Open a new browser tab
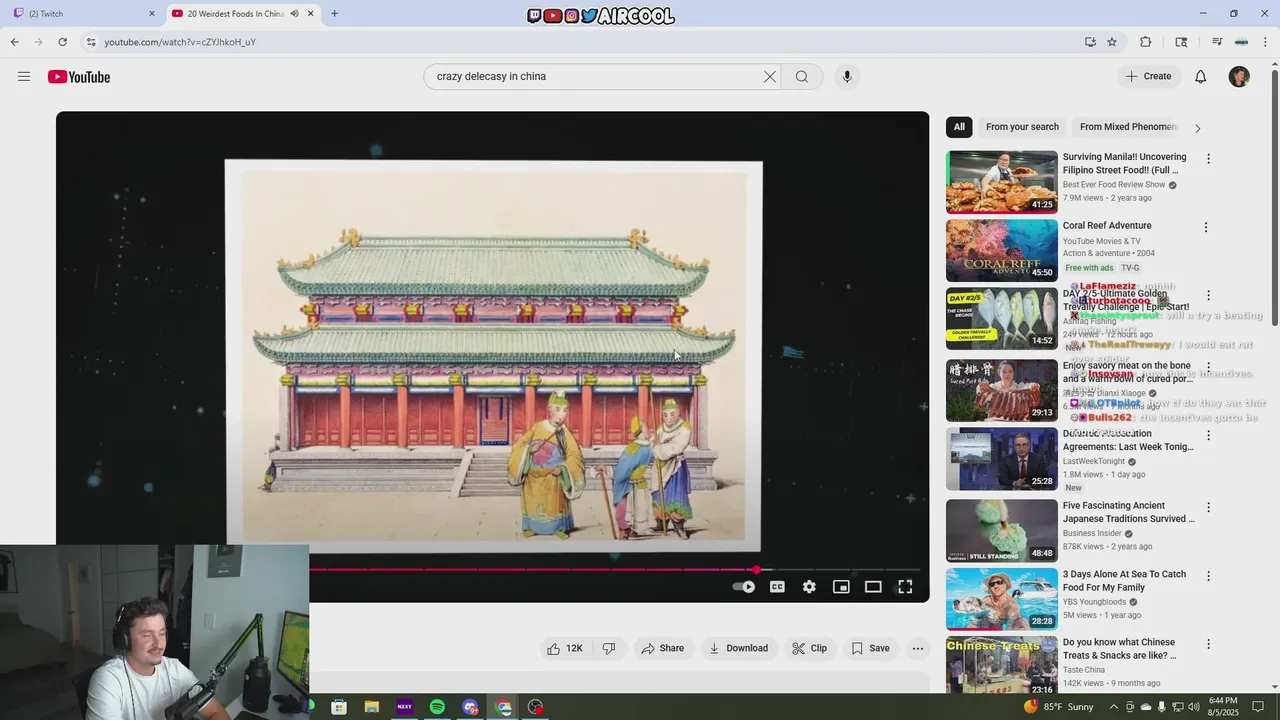The height and width of the screenshot is (720, 1280). pos(334,13)
